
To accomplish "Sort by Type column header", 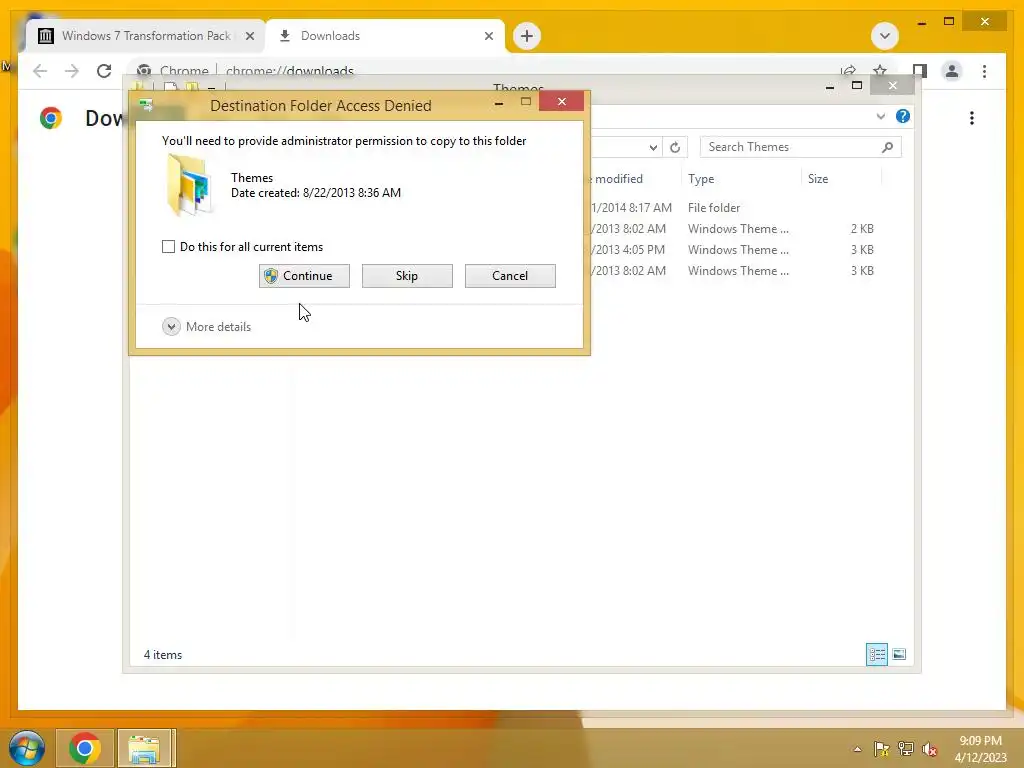I will pyautogui.click(x=701, y=179).
